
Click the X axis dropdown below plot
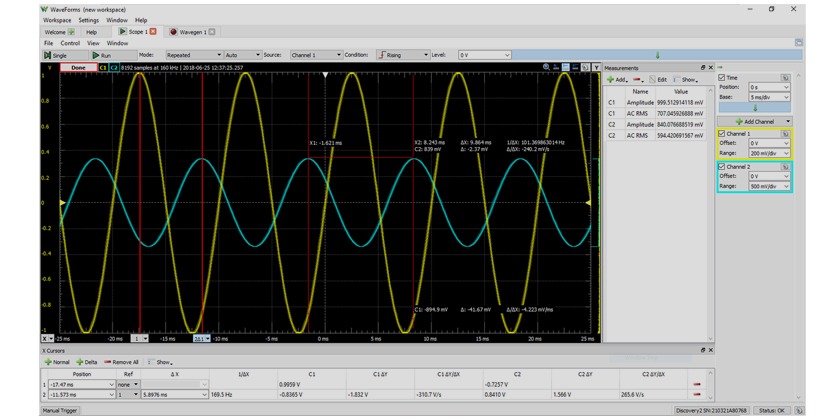[48, 339]
